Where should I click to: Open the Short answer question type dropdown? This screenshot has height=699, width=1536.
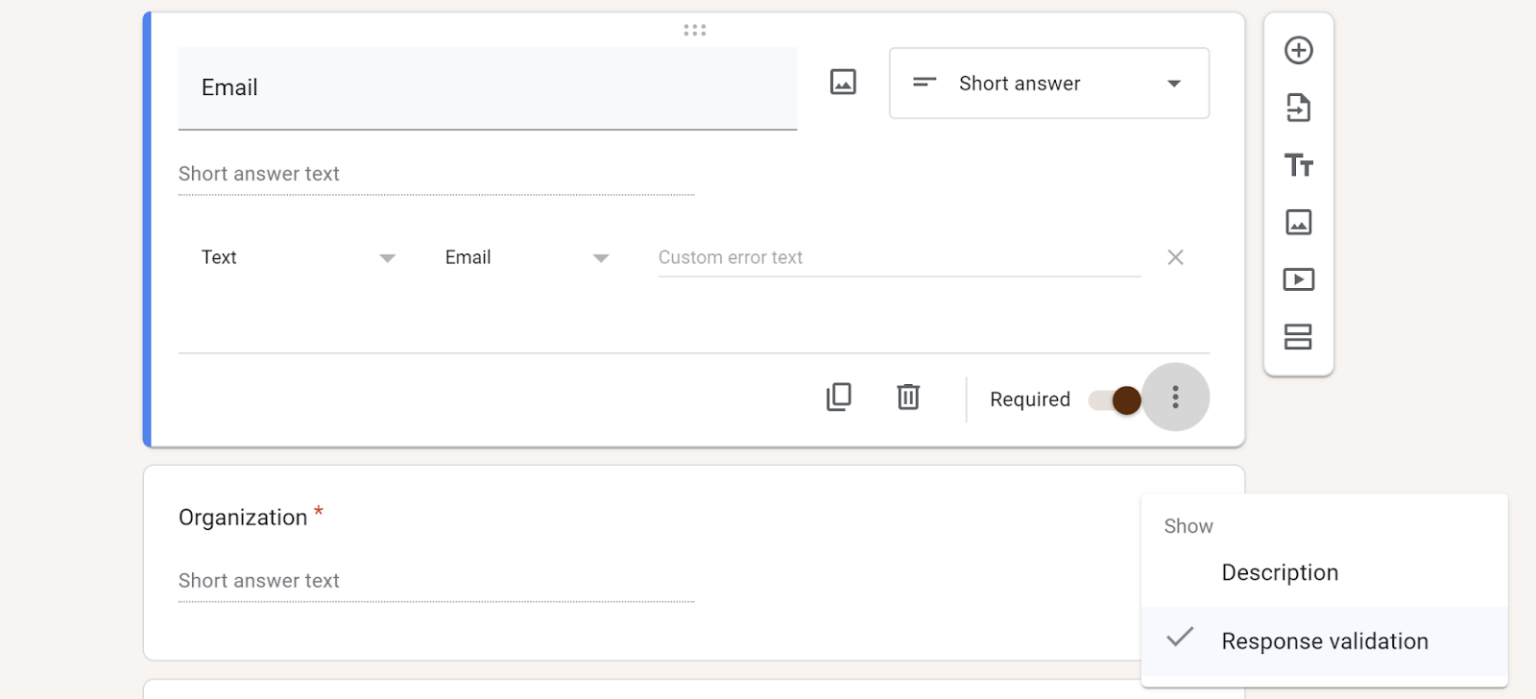coord(1048,83)
